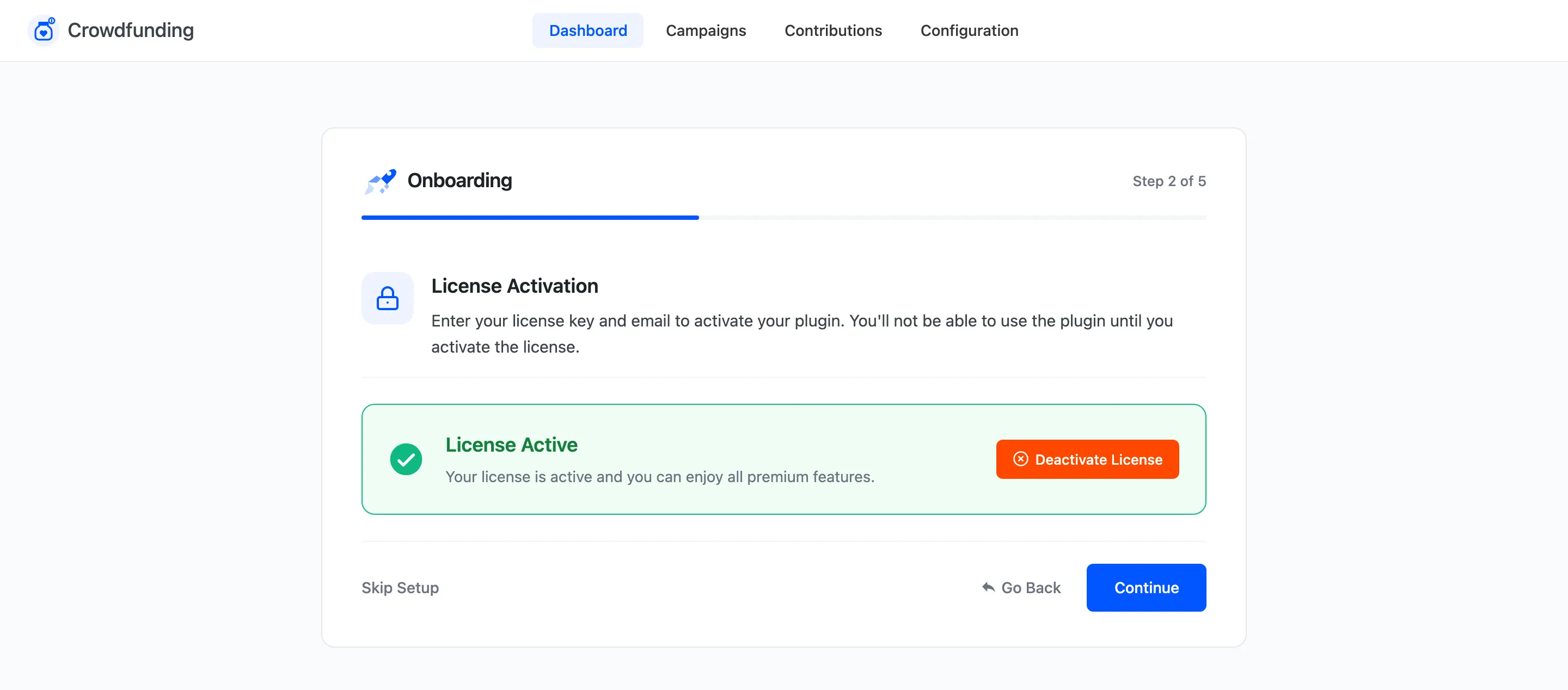The image size is (1568, 690).
Task: Click the Go Back link text
Action: [1031, 587]
